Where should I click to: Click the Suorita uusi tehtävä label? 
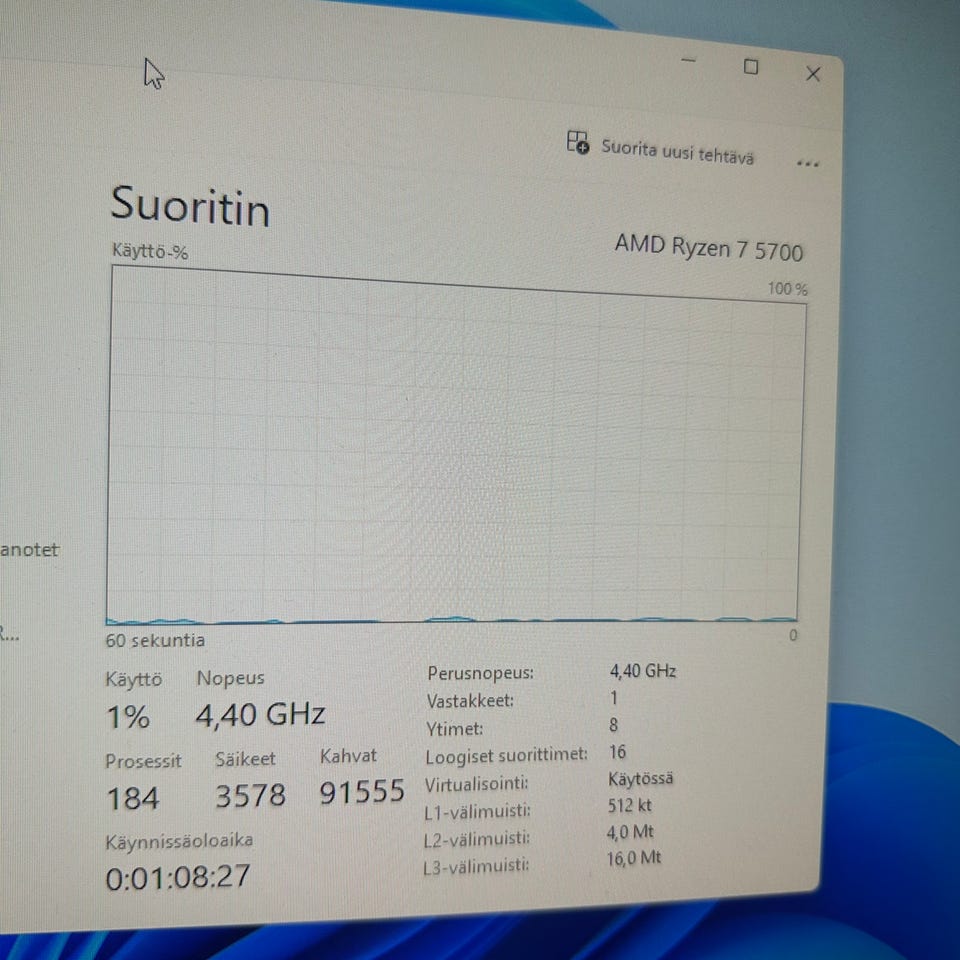click(x=677, y=152)
